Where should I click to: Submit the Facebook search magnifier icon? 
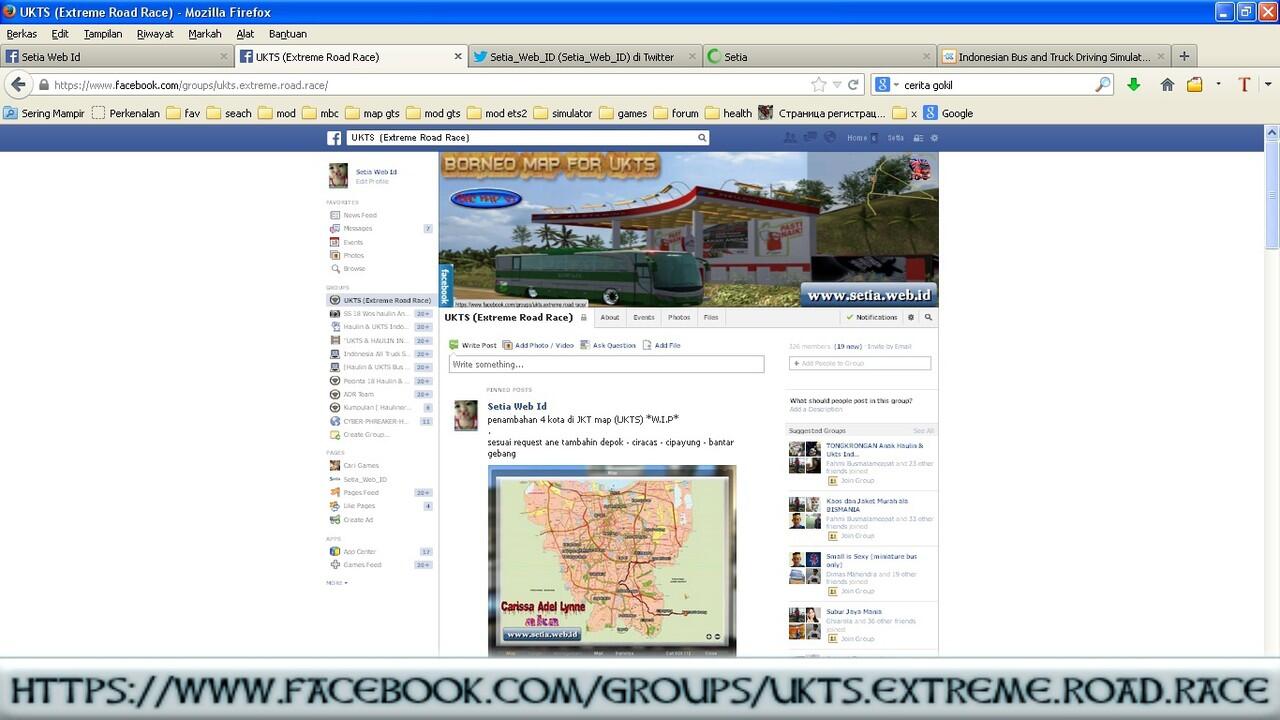coord(702,138)
